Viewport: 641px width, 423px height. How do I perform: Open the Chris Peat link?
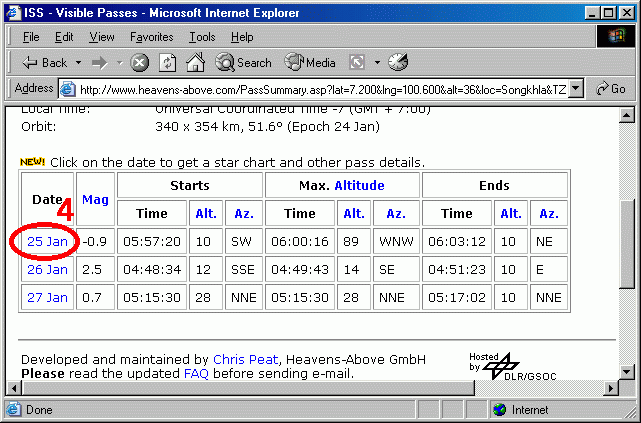[x=246, y=360]
